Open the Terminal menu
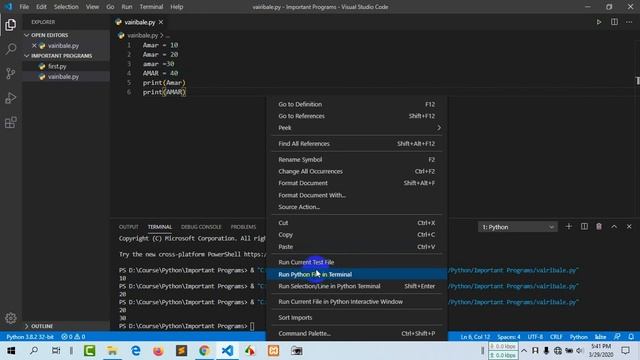Image resolution: width=640 pixels, height=360 pixels. 151,7
